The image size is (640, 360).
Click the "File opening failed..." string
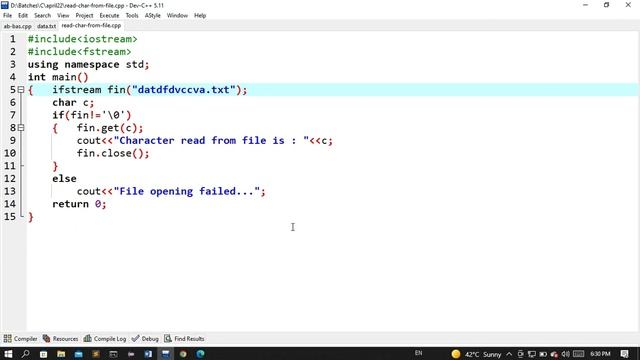187,191
